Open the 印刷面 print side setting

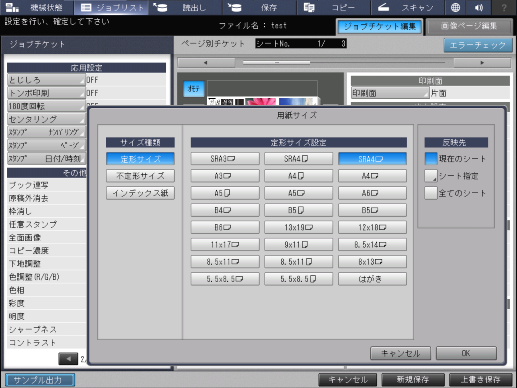(x=390, y=93)
